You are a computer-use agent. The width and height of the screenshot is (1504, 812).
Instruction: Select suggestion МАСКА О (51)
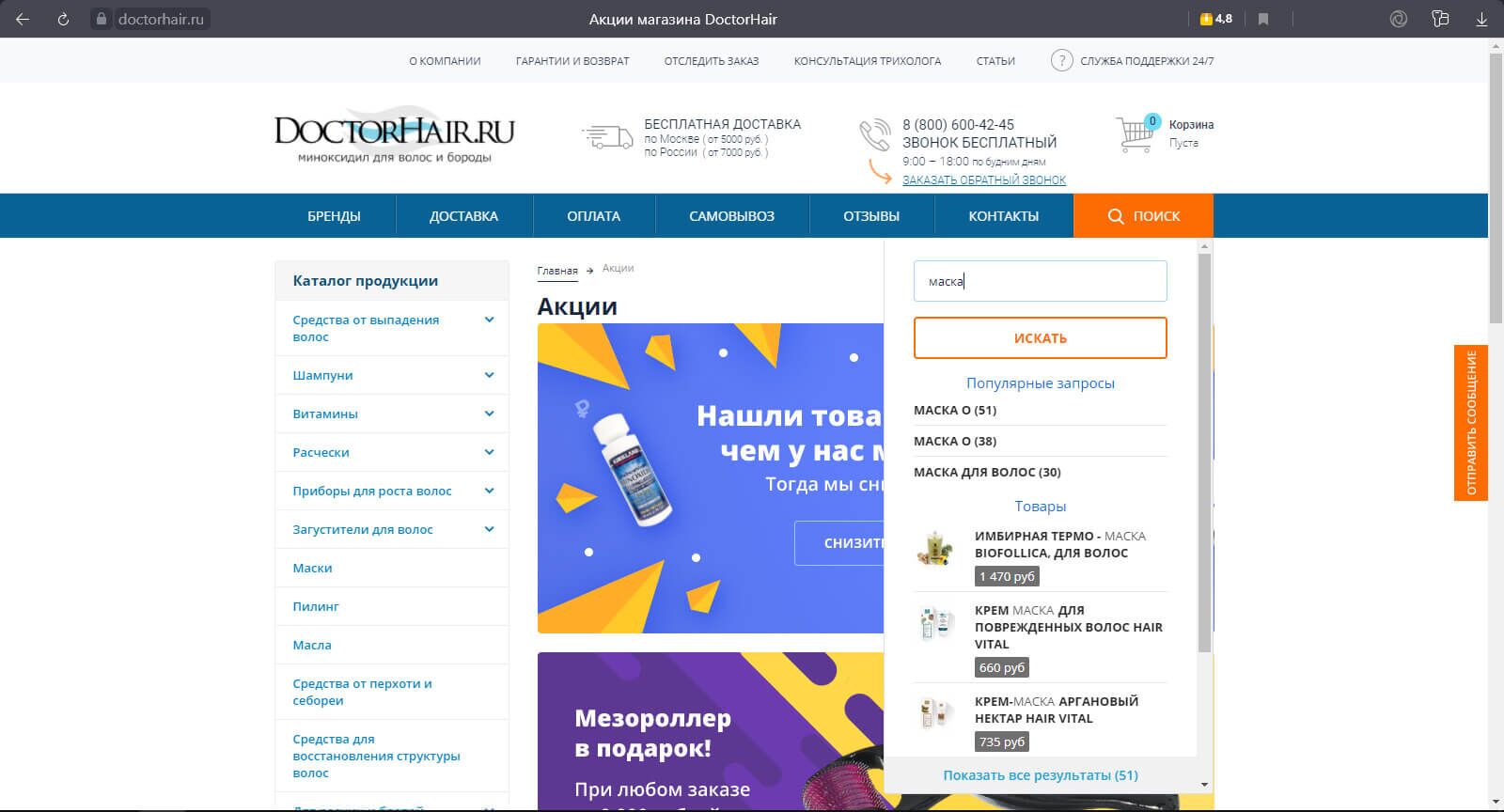point(955,410)
